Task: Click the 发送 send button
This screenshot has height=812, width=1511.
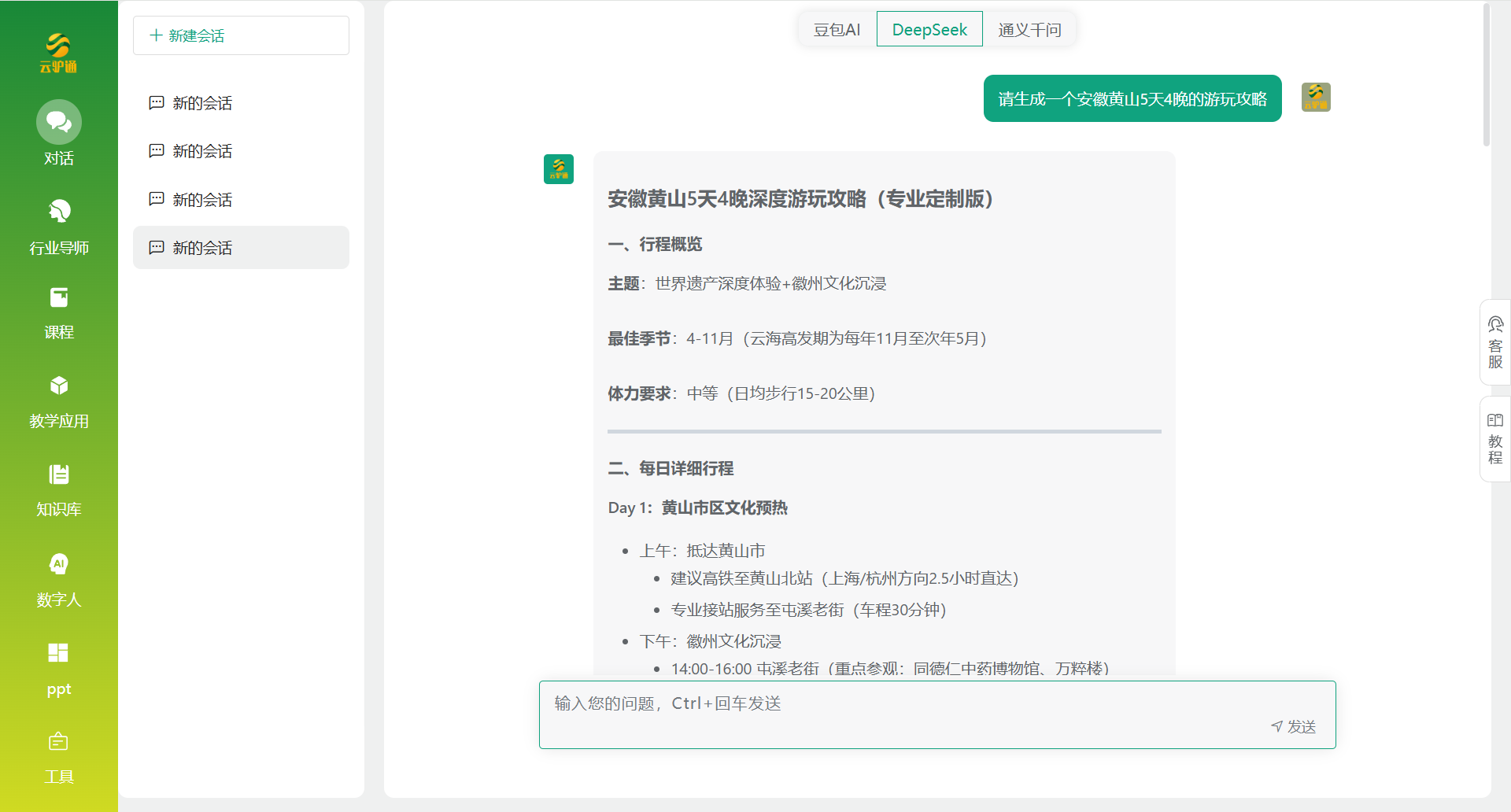Action: click(x=1293, y=726)
